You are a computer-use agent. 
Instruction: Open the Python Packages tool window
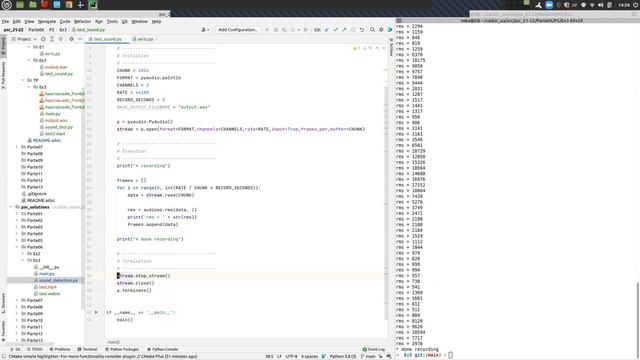pyautogui.click(x=122, y=349)
